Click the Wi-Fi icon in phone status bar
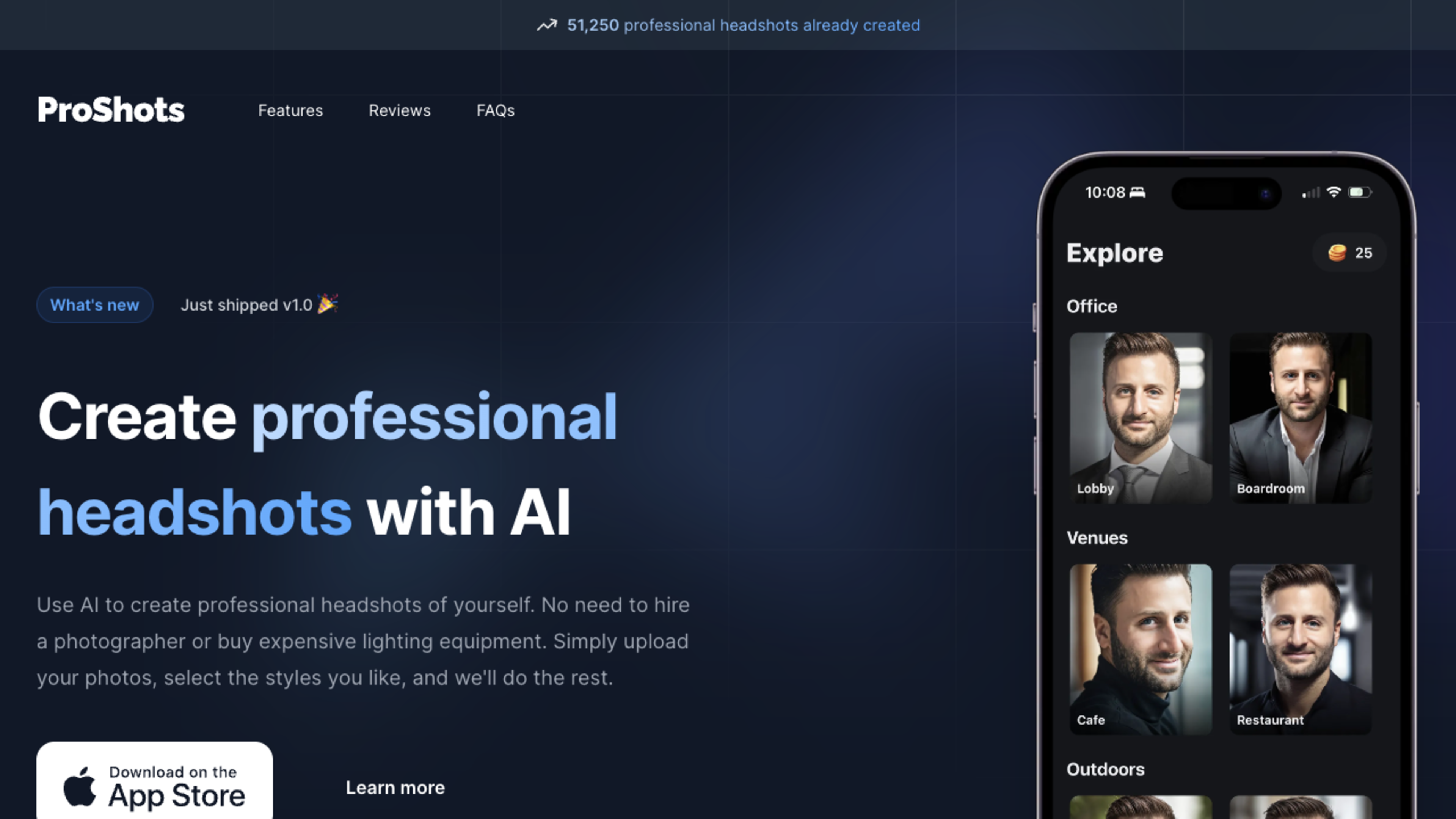This screenshot has width=1456, height=819. [x=1334, y=192]
